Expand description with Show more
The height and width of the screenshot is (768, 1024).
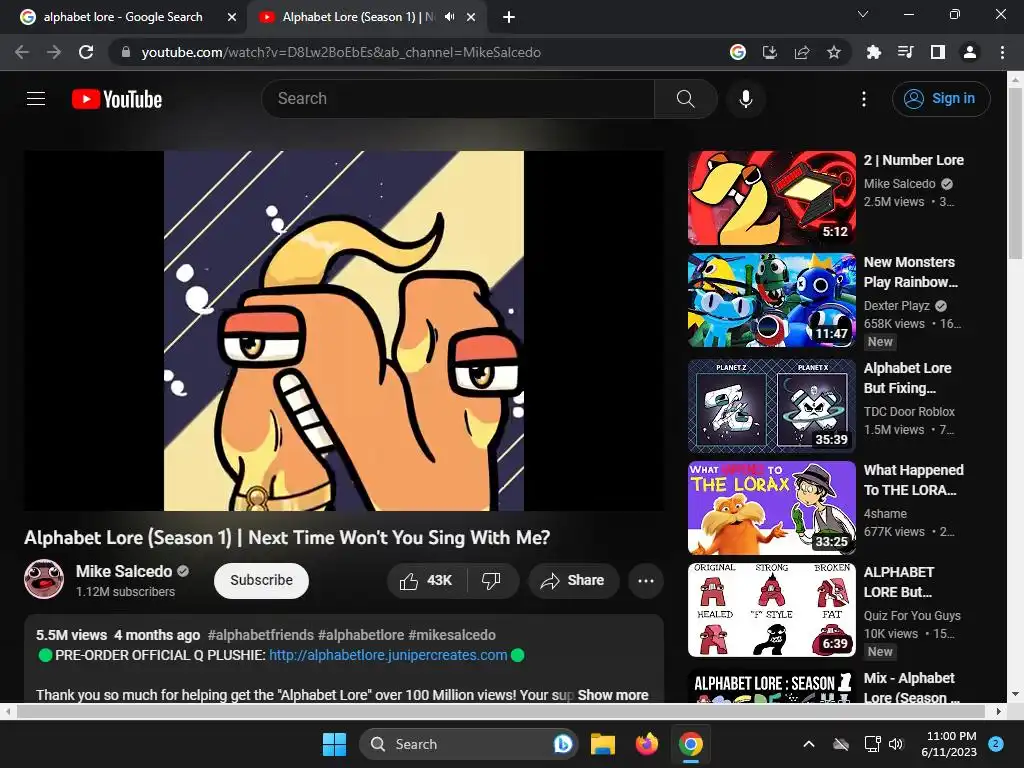[613, 695]
